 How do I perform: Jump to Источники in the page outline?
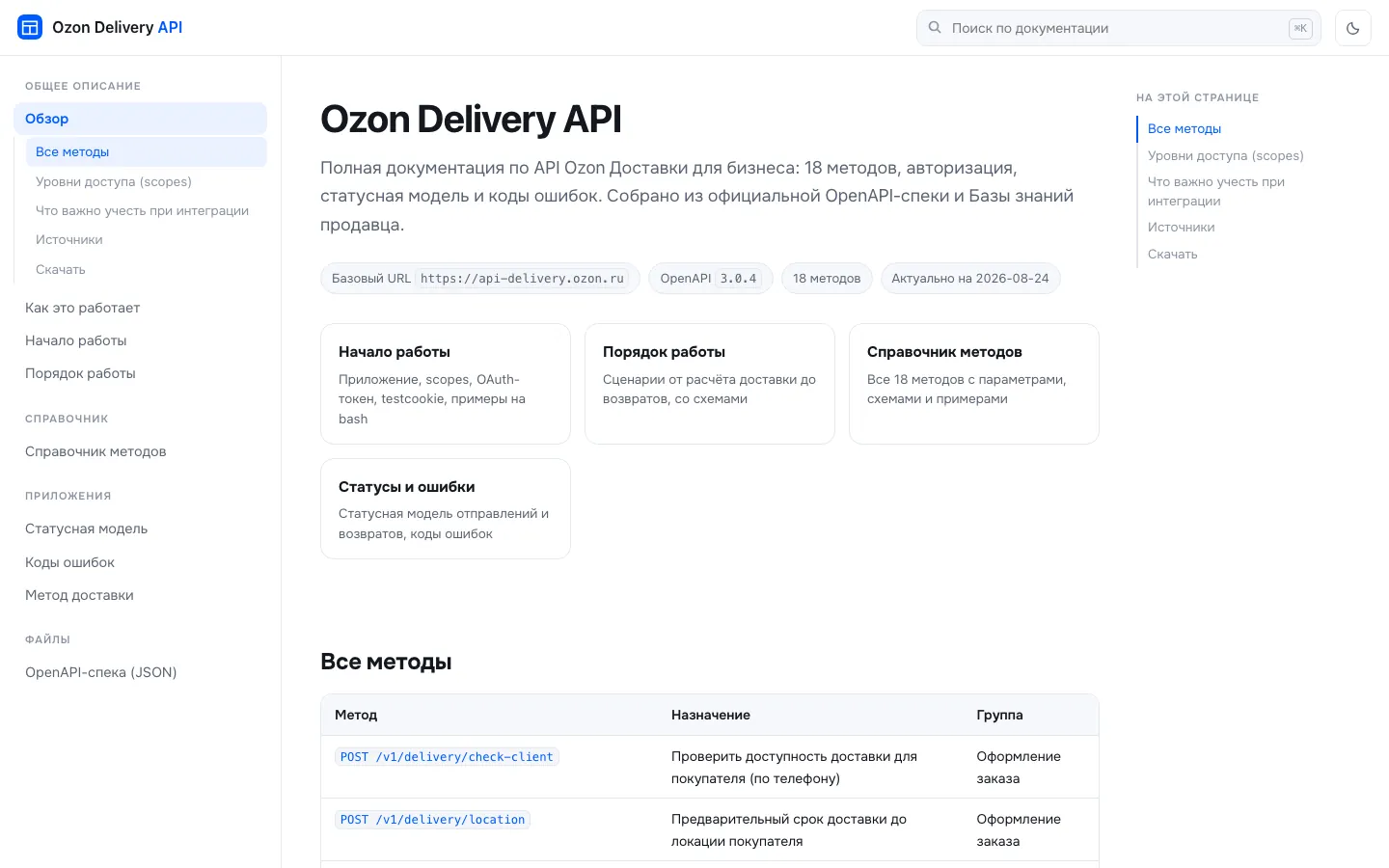(1181, 227)
